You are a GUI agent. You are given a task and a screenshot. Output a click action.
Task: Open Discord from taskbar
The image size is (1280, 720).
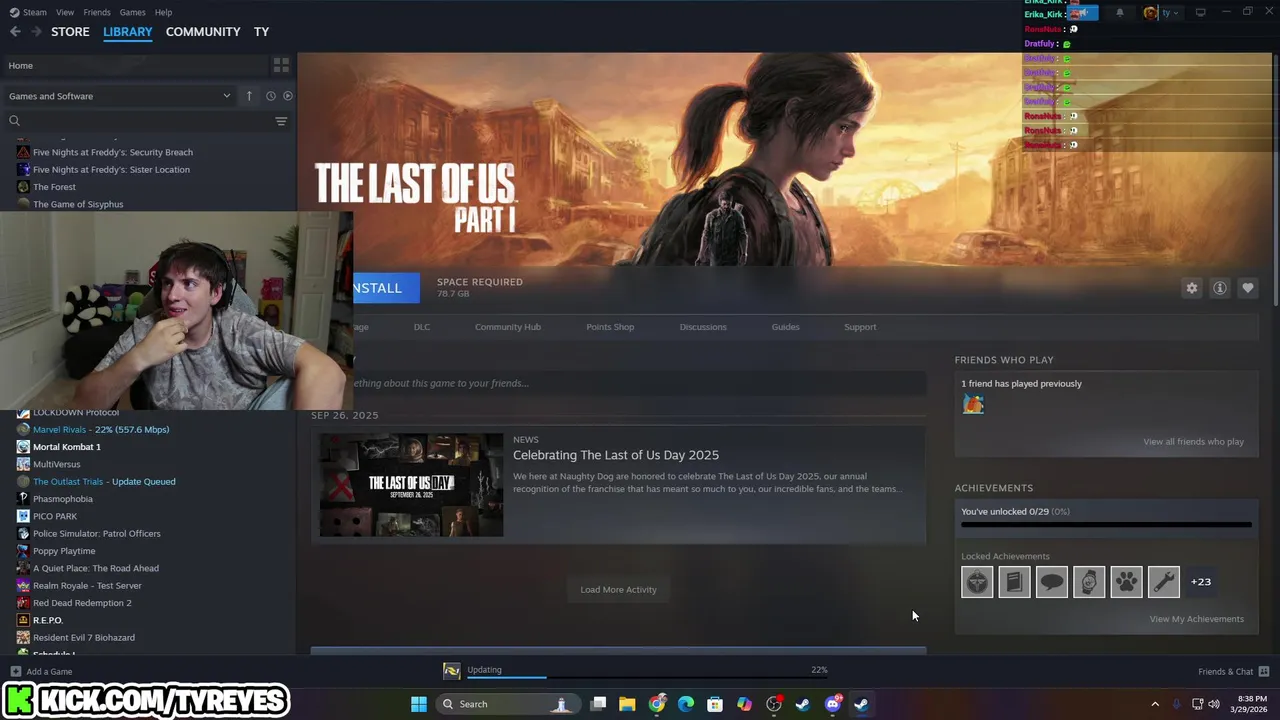tap(833, 704)
